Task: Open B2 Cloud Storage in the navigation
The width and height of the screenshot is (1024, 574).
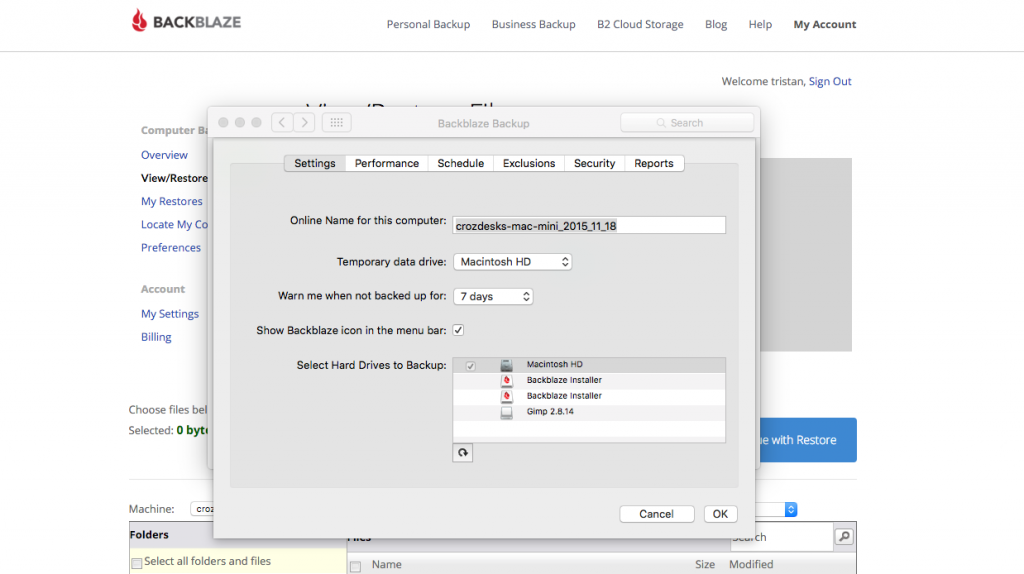Action: (x=640, y=24)
